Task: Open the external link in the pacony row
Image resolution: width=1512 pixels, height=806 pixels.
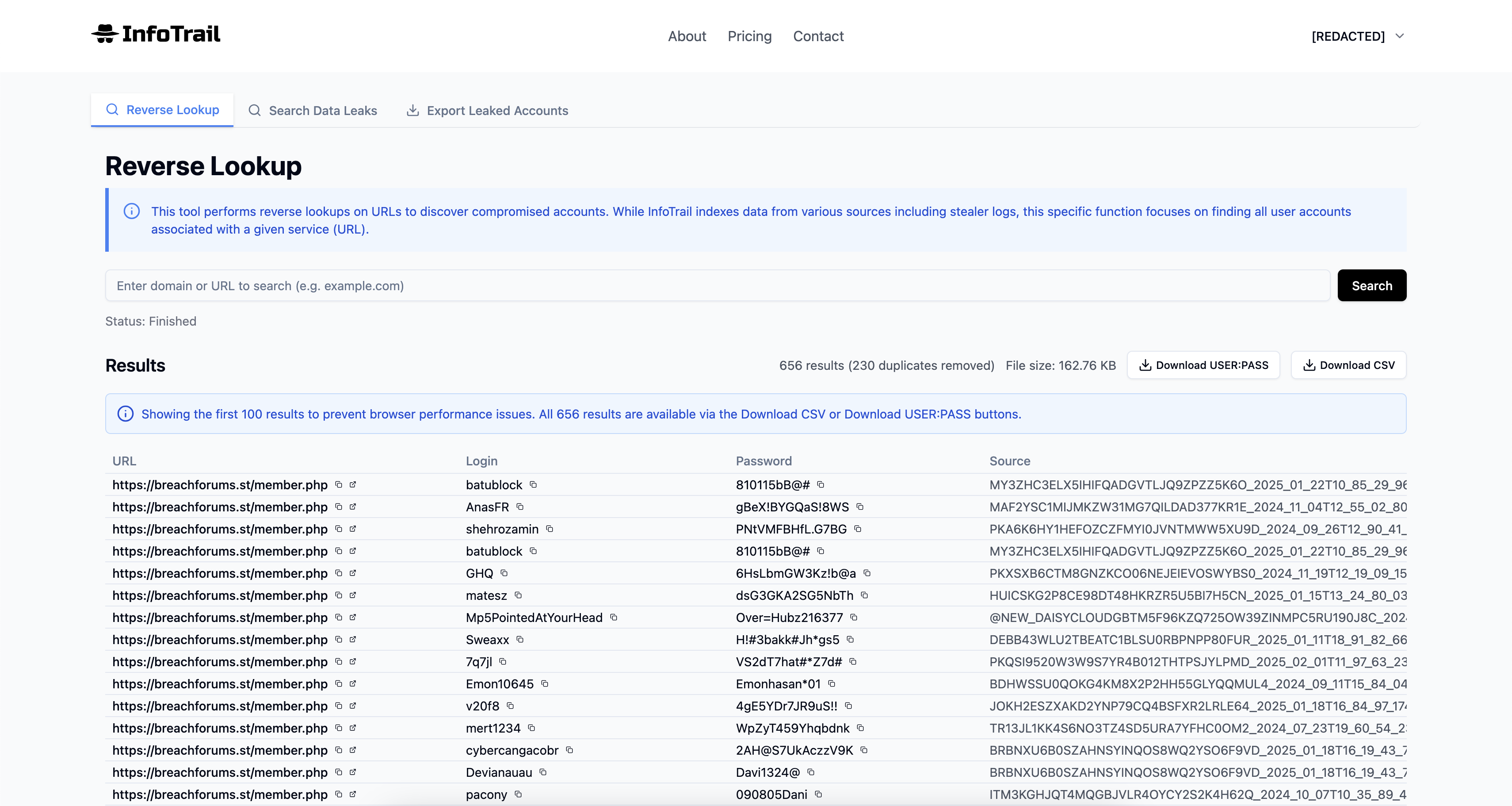Action: point(353,794)
